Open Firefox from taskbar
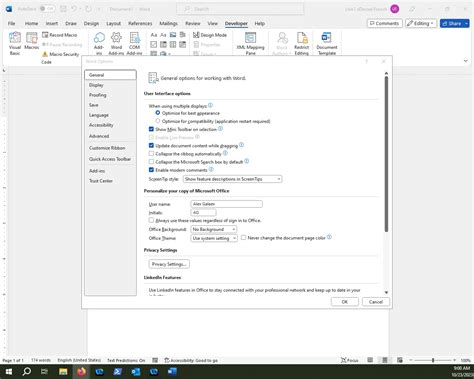 (x=81, y=371)
